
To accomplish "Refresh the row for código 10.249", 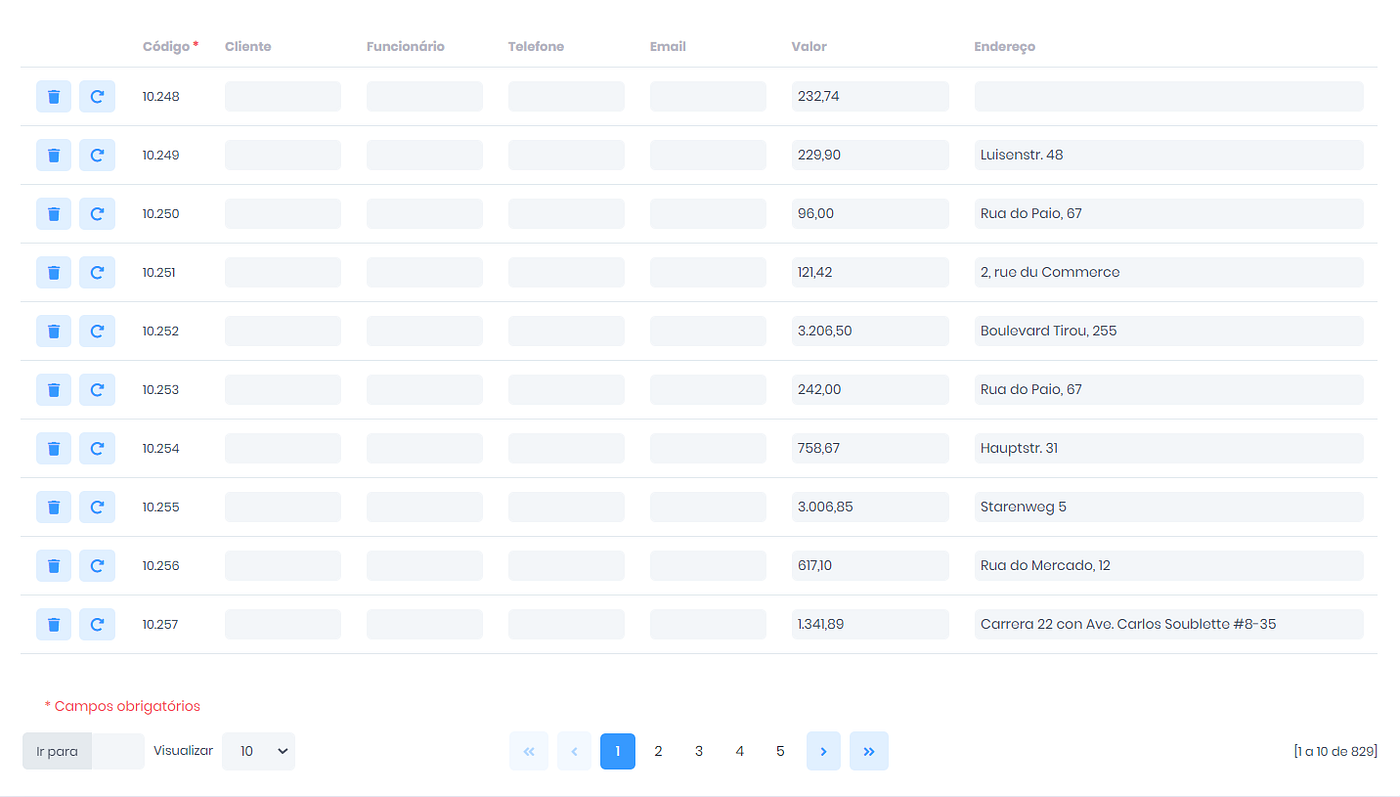I will pos(97,155).
